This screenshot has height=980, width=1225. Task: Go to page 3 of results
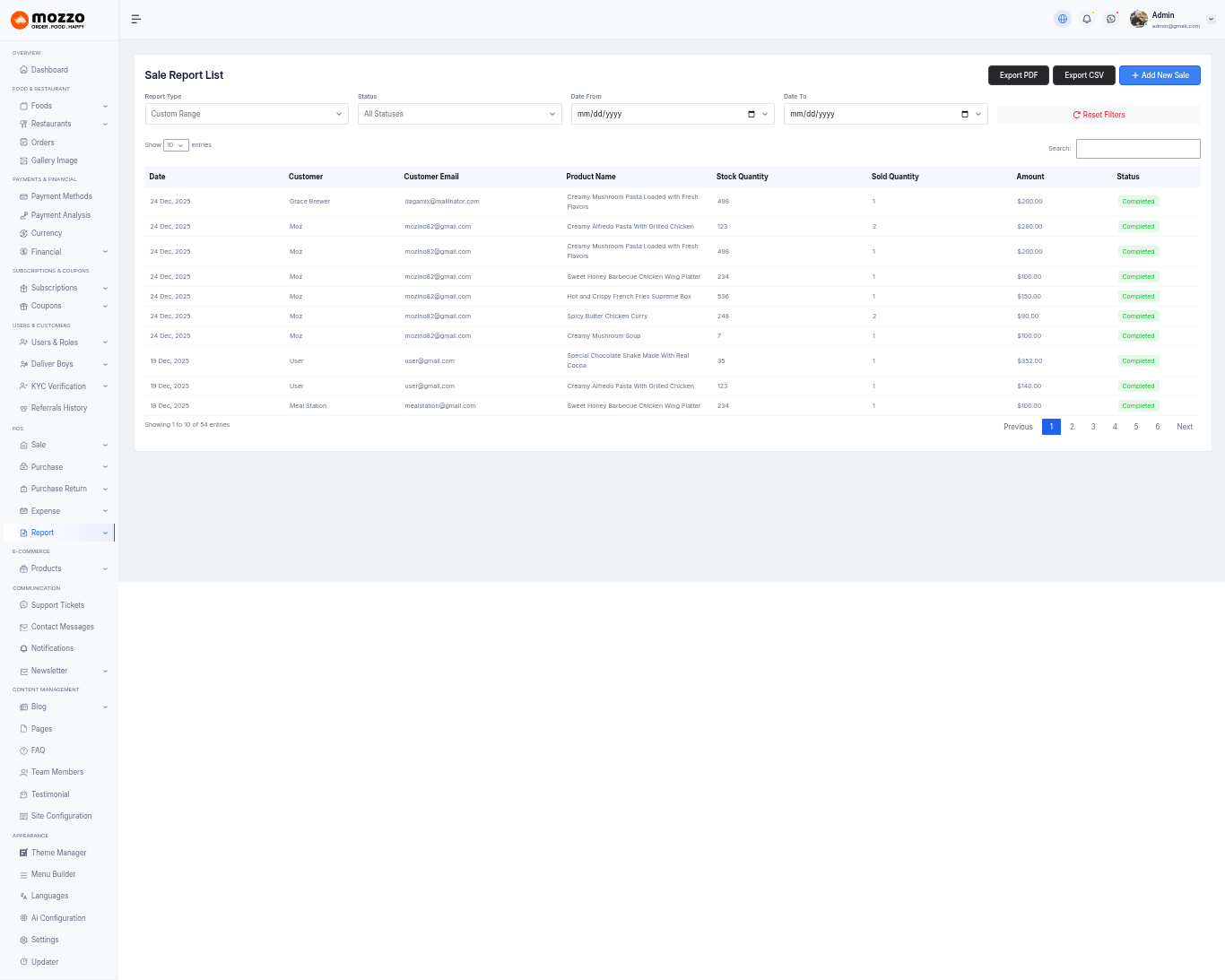tap(1093, 427)
